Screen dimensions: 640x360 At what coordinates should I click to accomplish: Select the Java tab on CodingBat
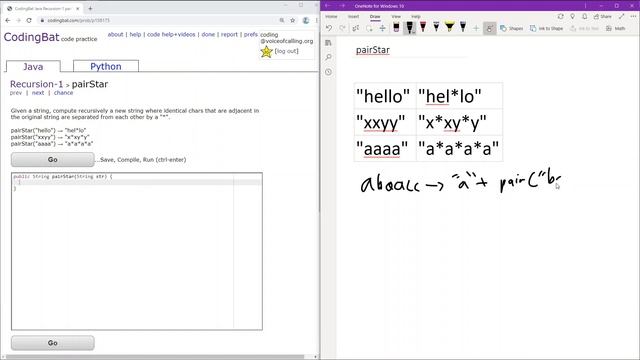pyautogui.click(x=33, y=66)
